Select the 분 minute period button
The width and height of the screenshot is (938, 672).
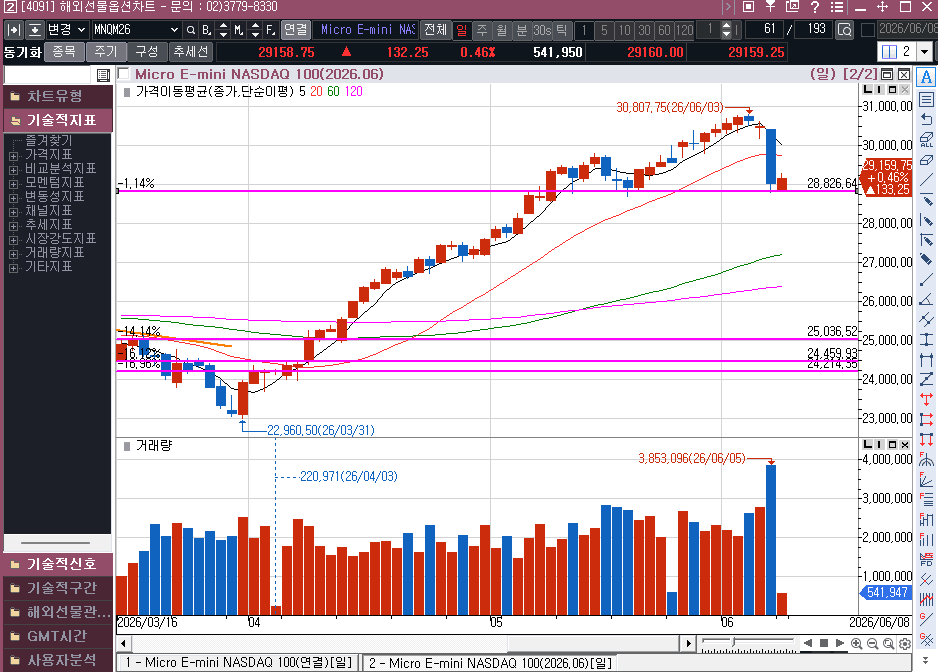(x=522, y=29)
